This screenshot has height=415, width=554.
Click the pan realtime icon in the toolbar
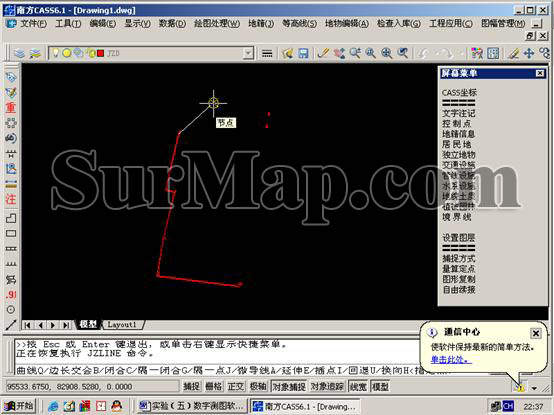339,53
